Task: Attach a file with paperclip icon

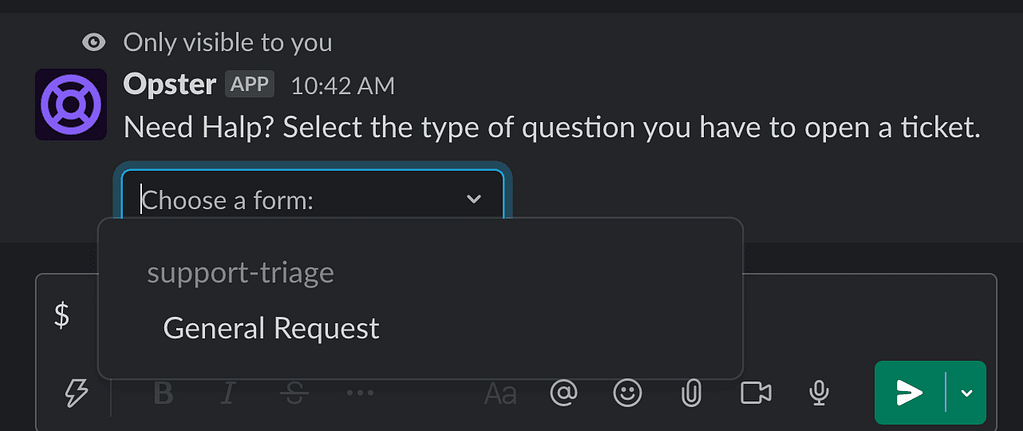Action: (x=690, y=393)
